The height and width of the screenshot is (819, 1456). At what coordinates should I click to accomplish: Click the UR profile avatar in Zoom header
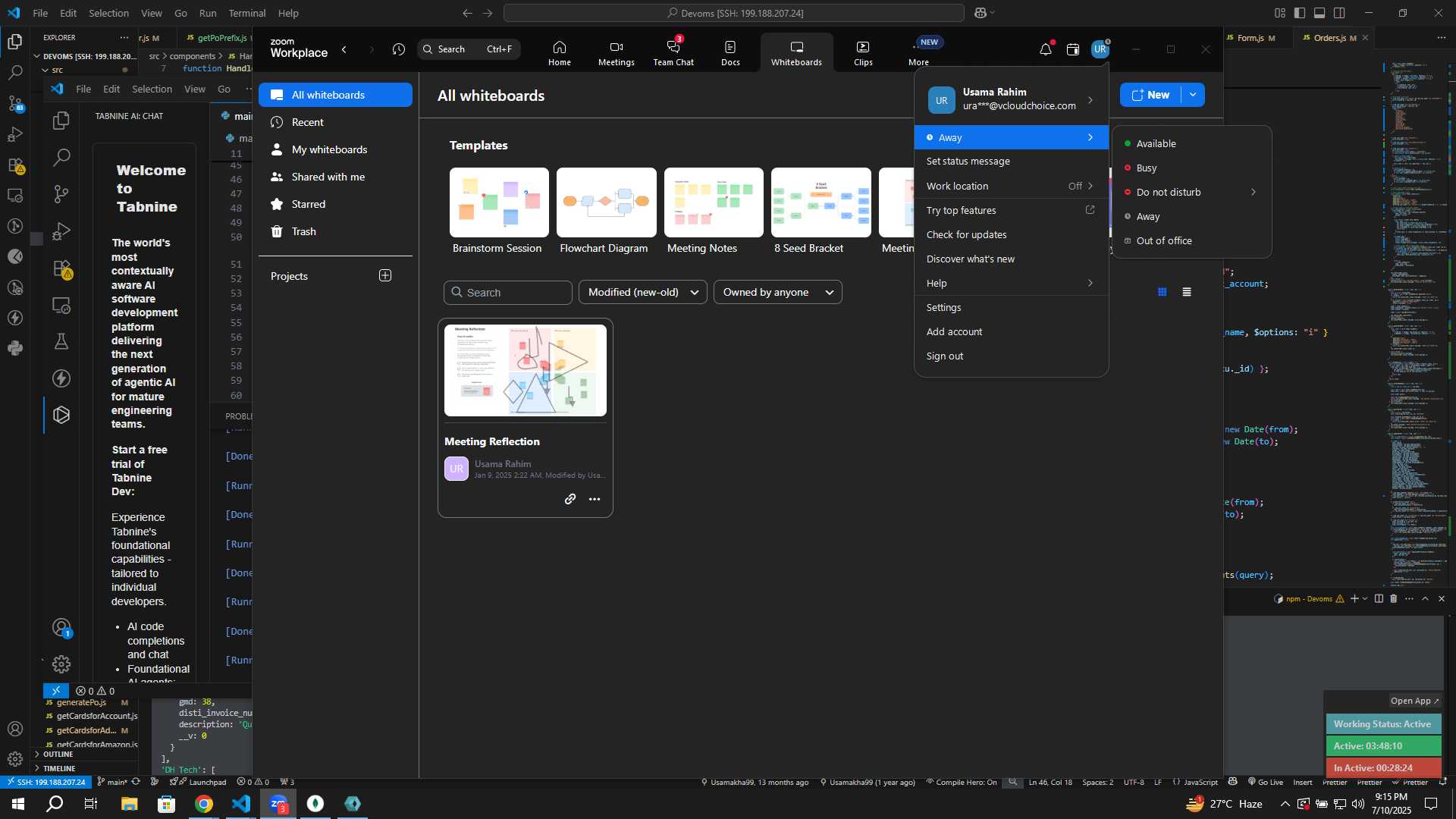coord(1100,49)
